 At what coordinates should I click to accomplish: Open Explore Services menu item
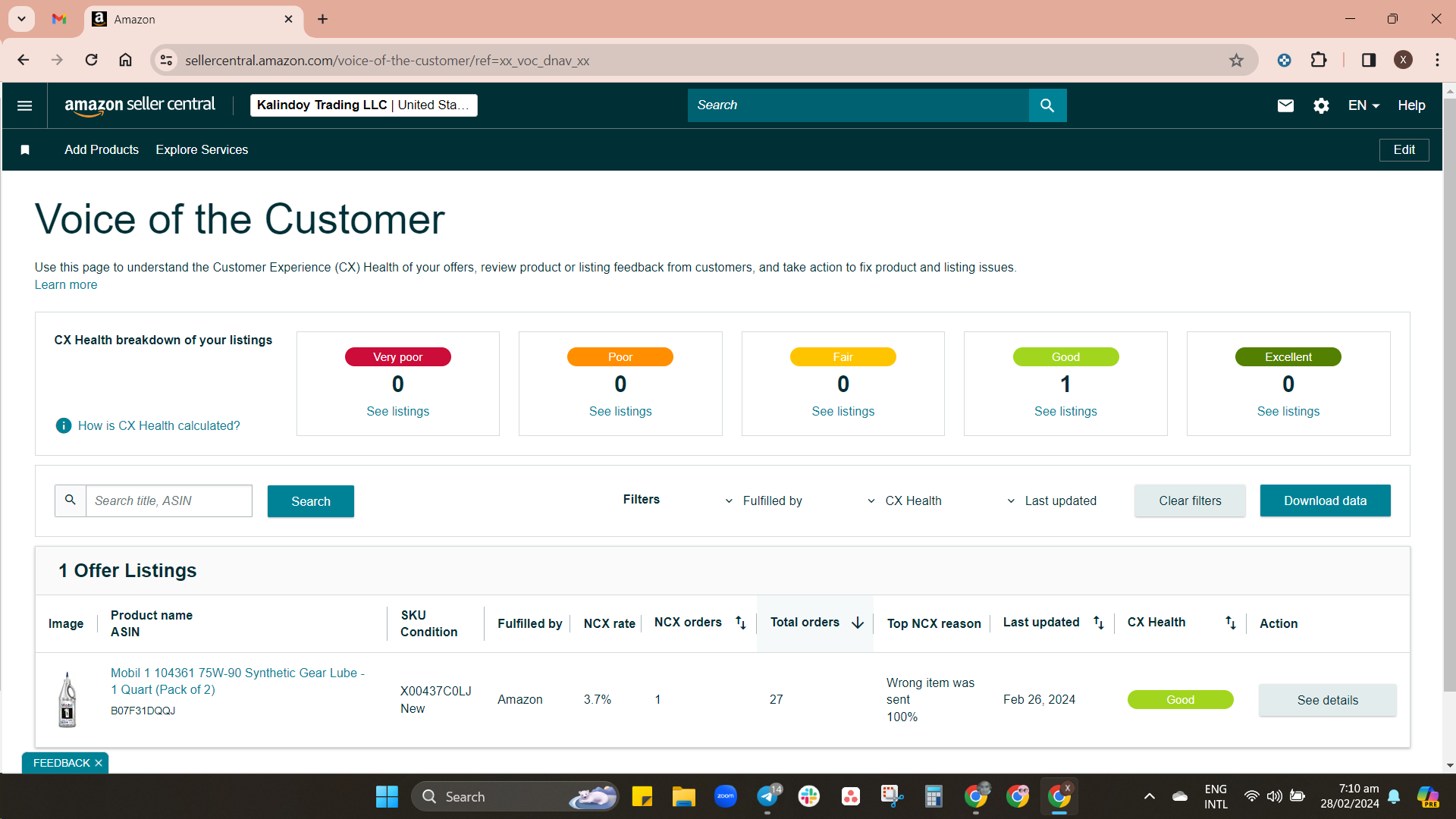coord(202,149)
